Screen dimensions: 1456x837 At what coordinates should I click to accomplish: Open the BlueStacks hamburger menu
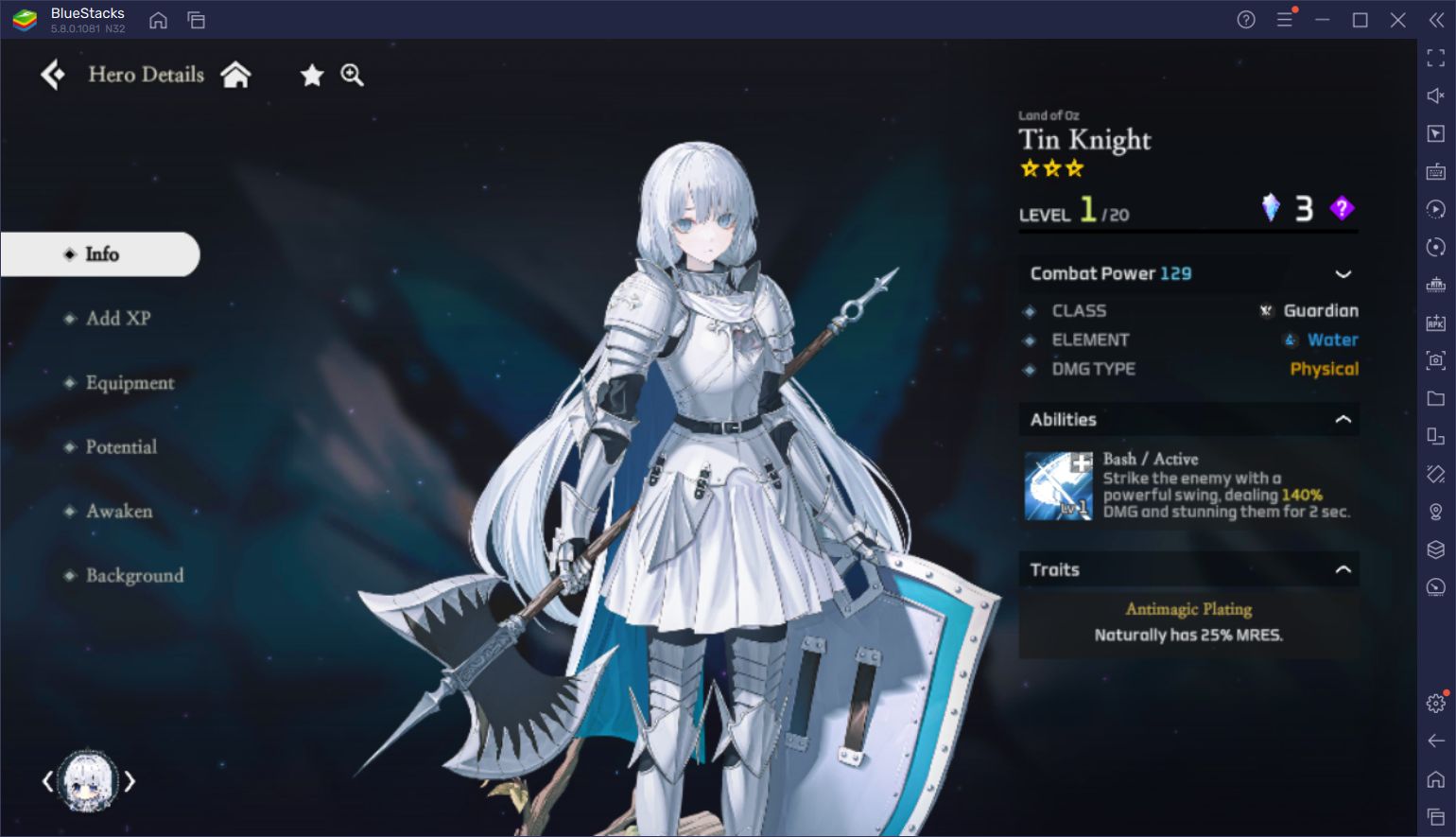(1285, 20)
